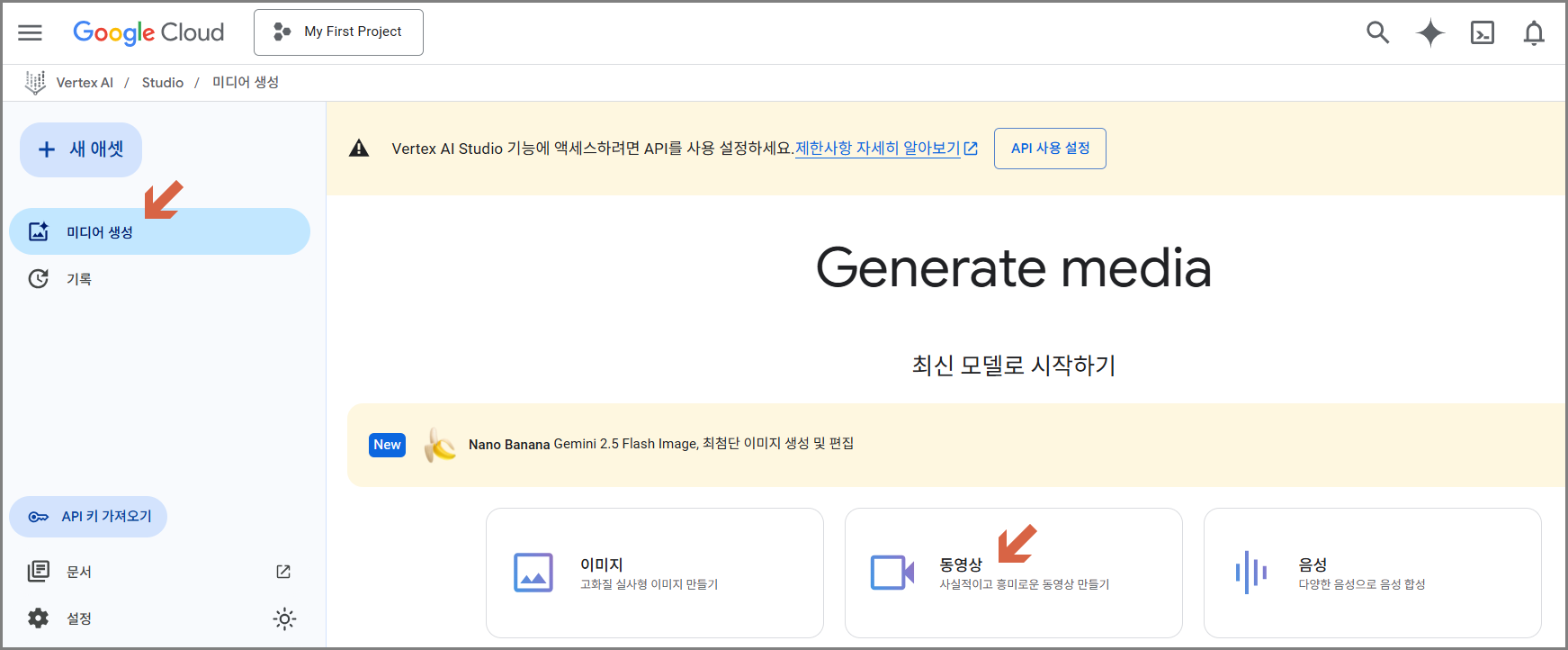Image resolution: width=1568 pixels, height=650 pixels.
Task: Click the API key icon
Action: click(x=39, y=517)
